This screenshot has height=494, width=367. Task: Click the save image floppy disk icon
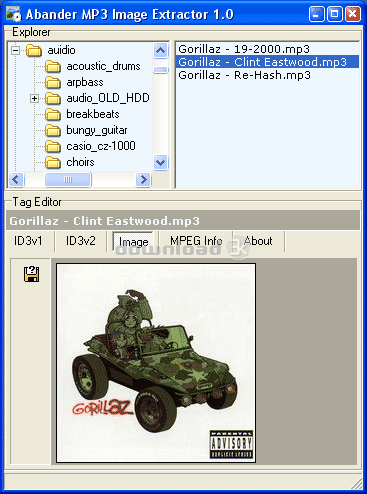point(32,274)
